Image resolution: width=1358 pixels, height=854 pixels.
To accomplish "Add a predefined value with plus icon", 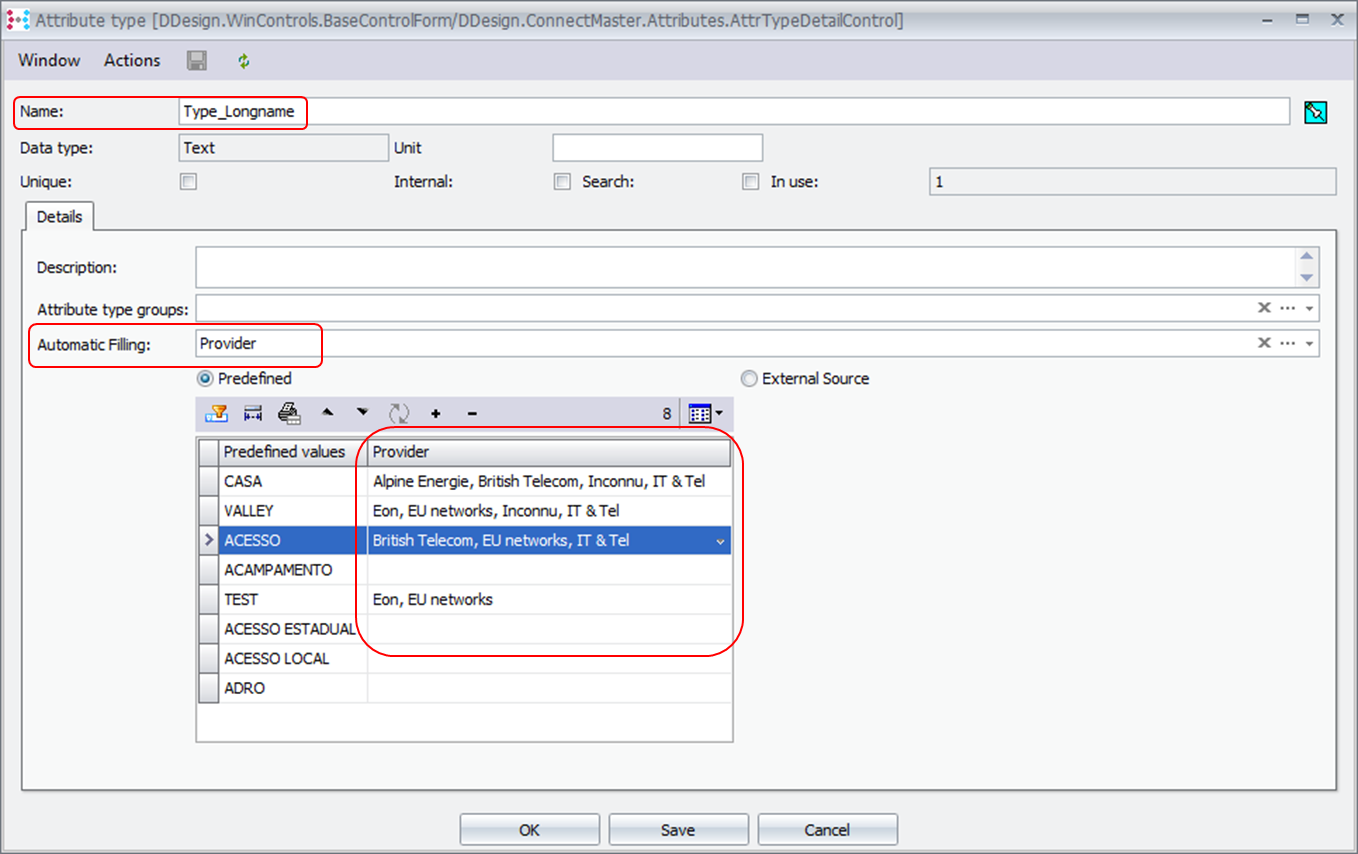I will (x=436, y=413).
